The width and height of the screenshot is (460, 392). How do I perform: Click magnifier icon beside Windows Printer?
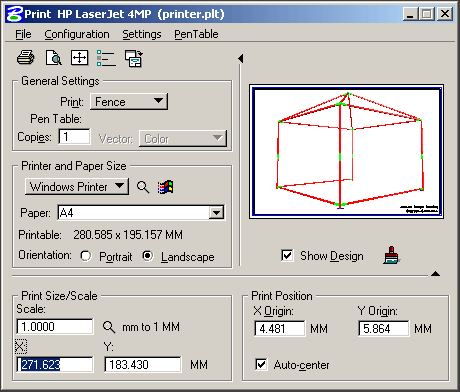pos(143,187)
